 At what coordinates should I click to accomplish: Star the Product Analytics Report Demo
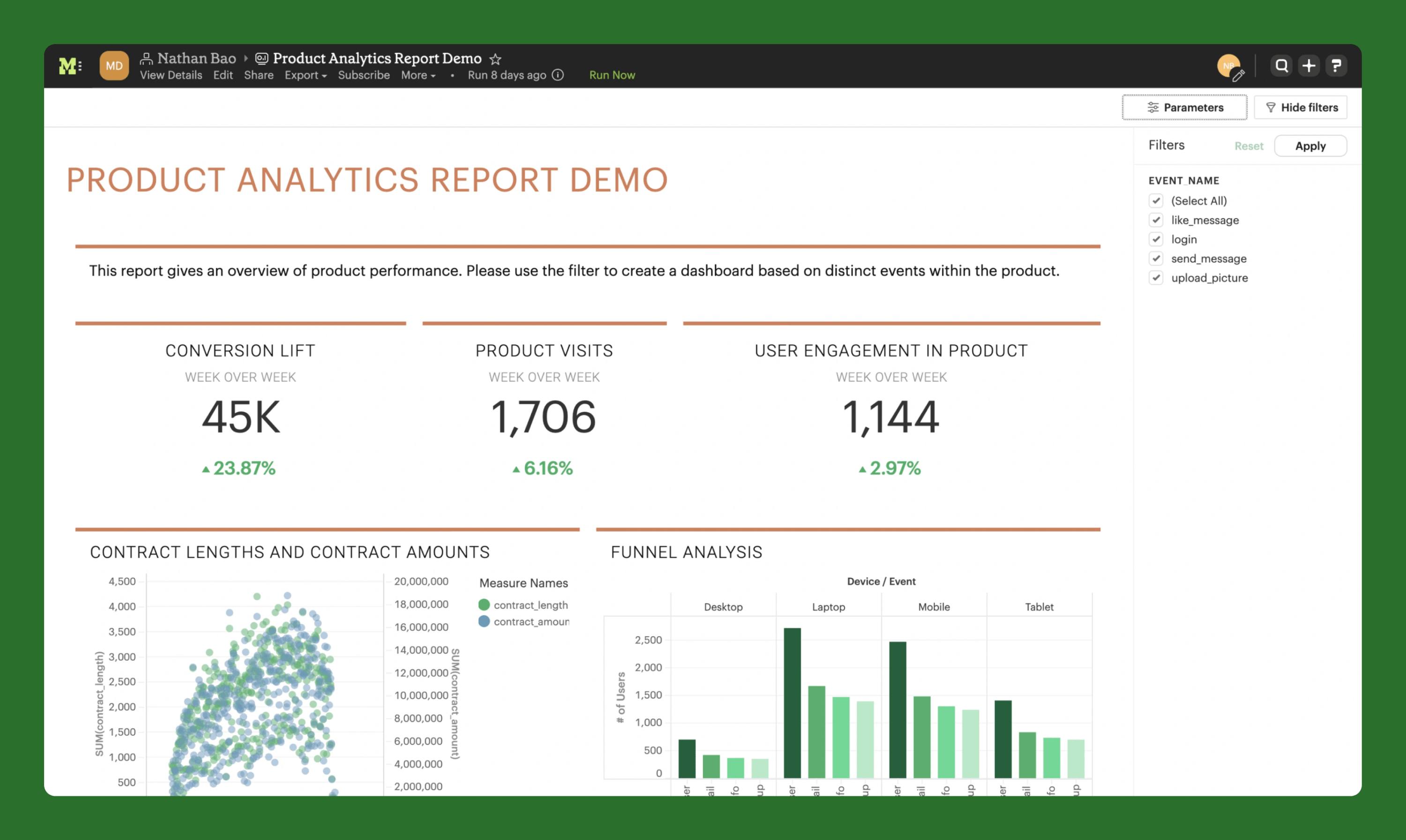tap(495, 58)
